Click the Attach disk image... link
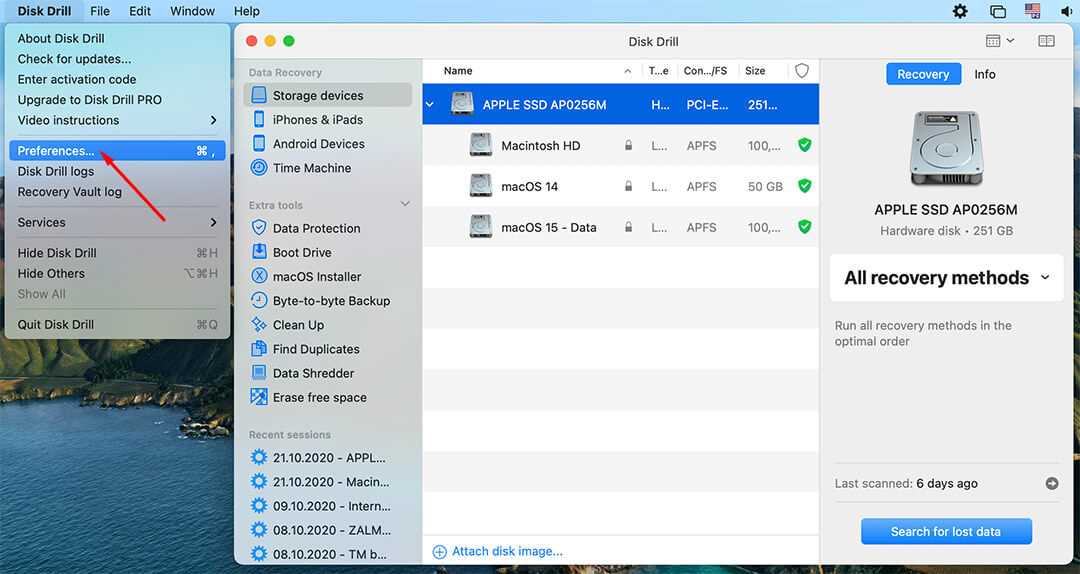 (x=498, y=551)
